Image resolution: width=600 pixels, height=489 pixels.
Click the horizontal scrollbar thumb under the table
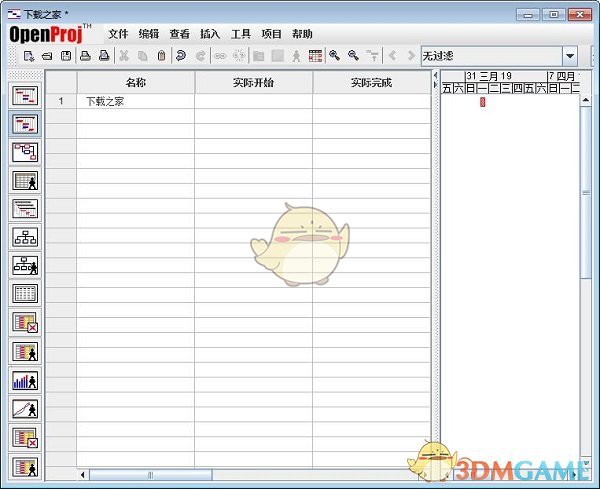point(150,475)
